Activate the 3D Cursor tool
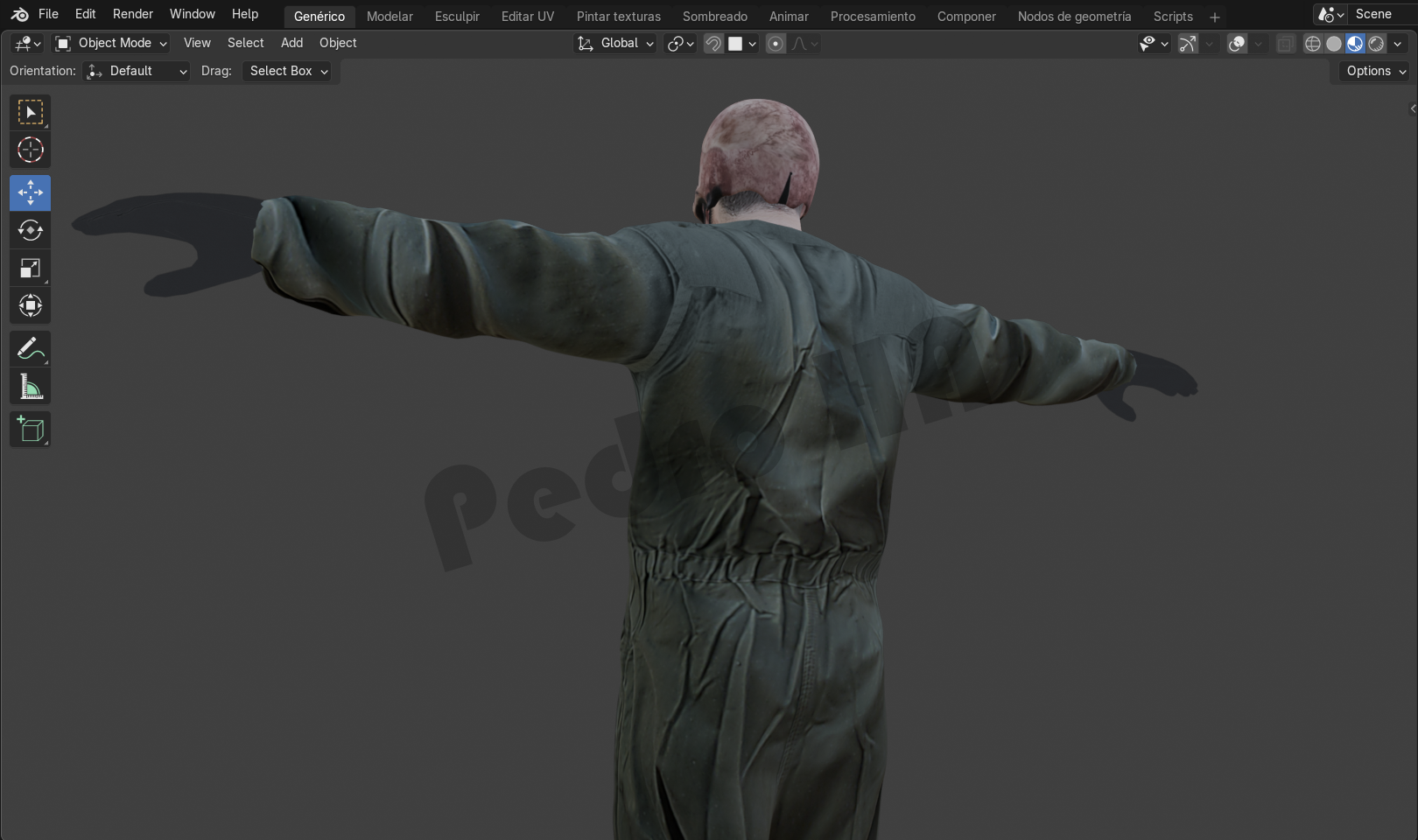 click(x=30, y=150)
